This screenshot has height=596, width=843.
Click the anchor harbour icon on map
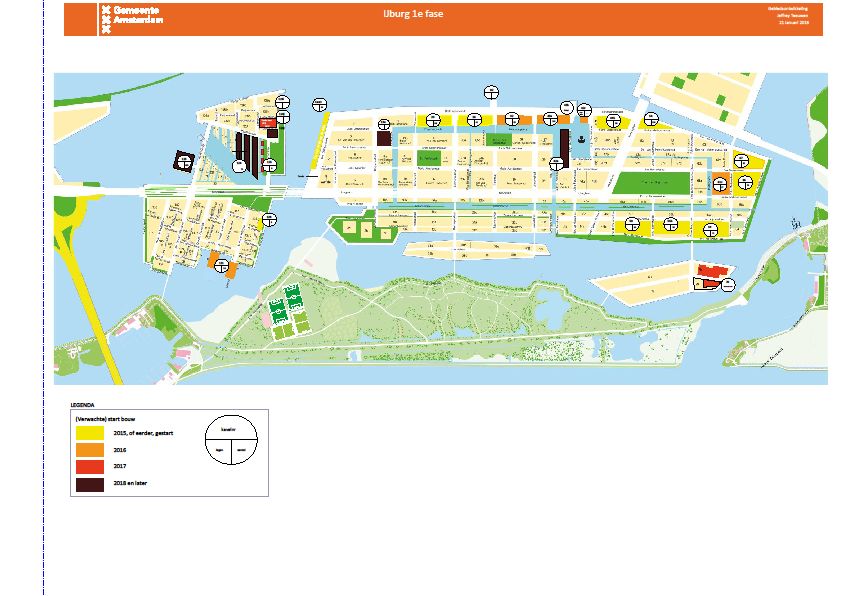(x=580, y=139)
